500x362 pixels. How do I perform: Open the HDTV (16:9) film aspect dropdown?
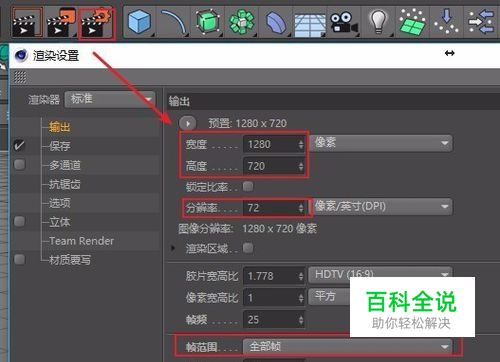pyautogui.click(x=380, y=274)
